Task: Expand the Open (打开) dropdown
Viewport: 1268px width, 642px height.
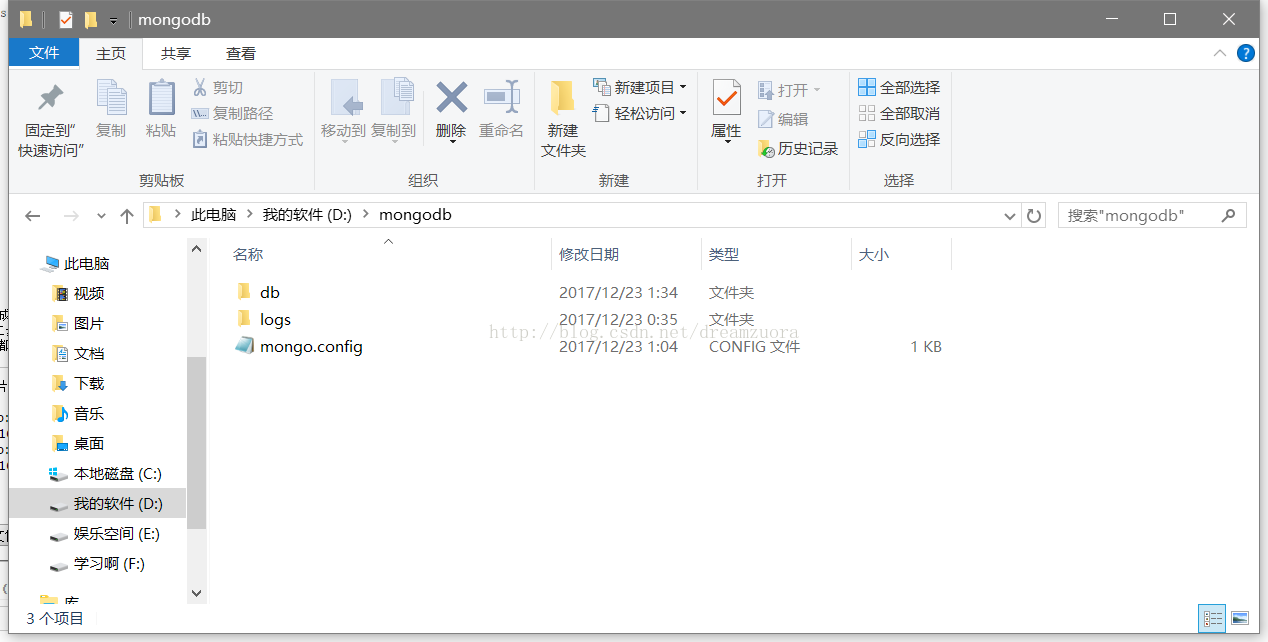Action: [x=817, y=90]
